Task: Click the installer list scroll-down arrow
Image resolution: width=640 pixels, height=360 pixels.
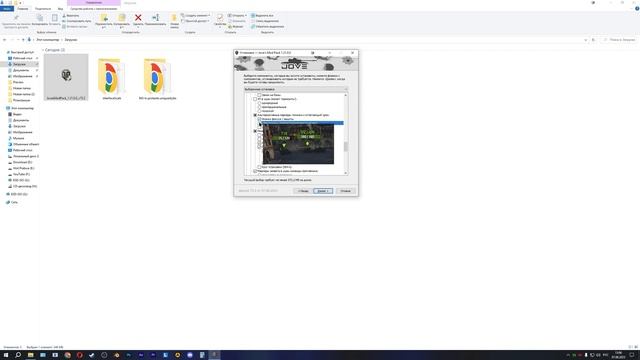Action: point(346,173)
